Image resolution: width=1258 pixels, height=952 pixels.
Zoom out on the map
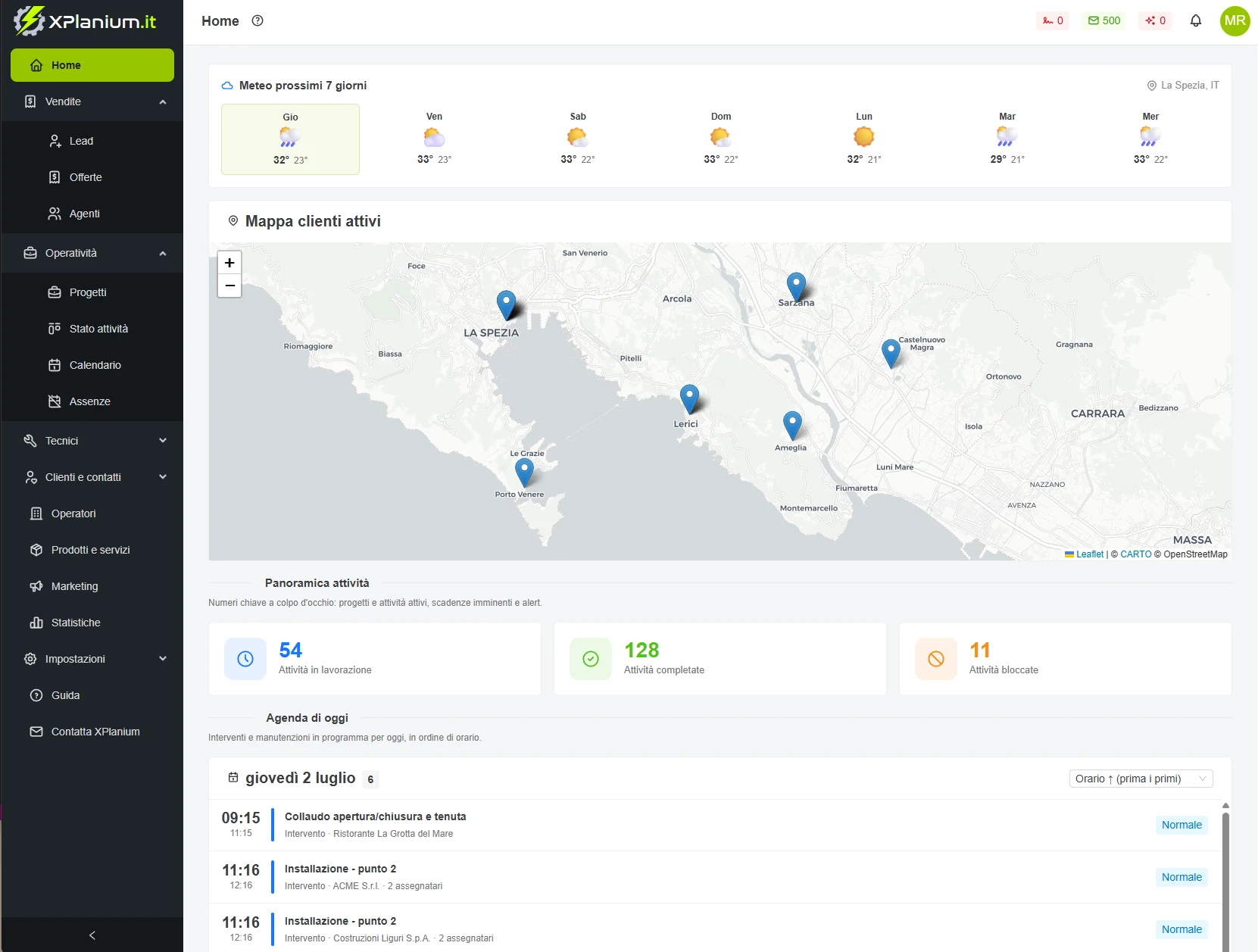point(229,286)
